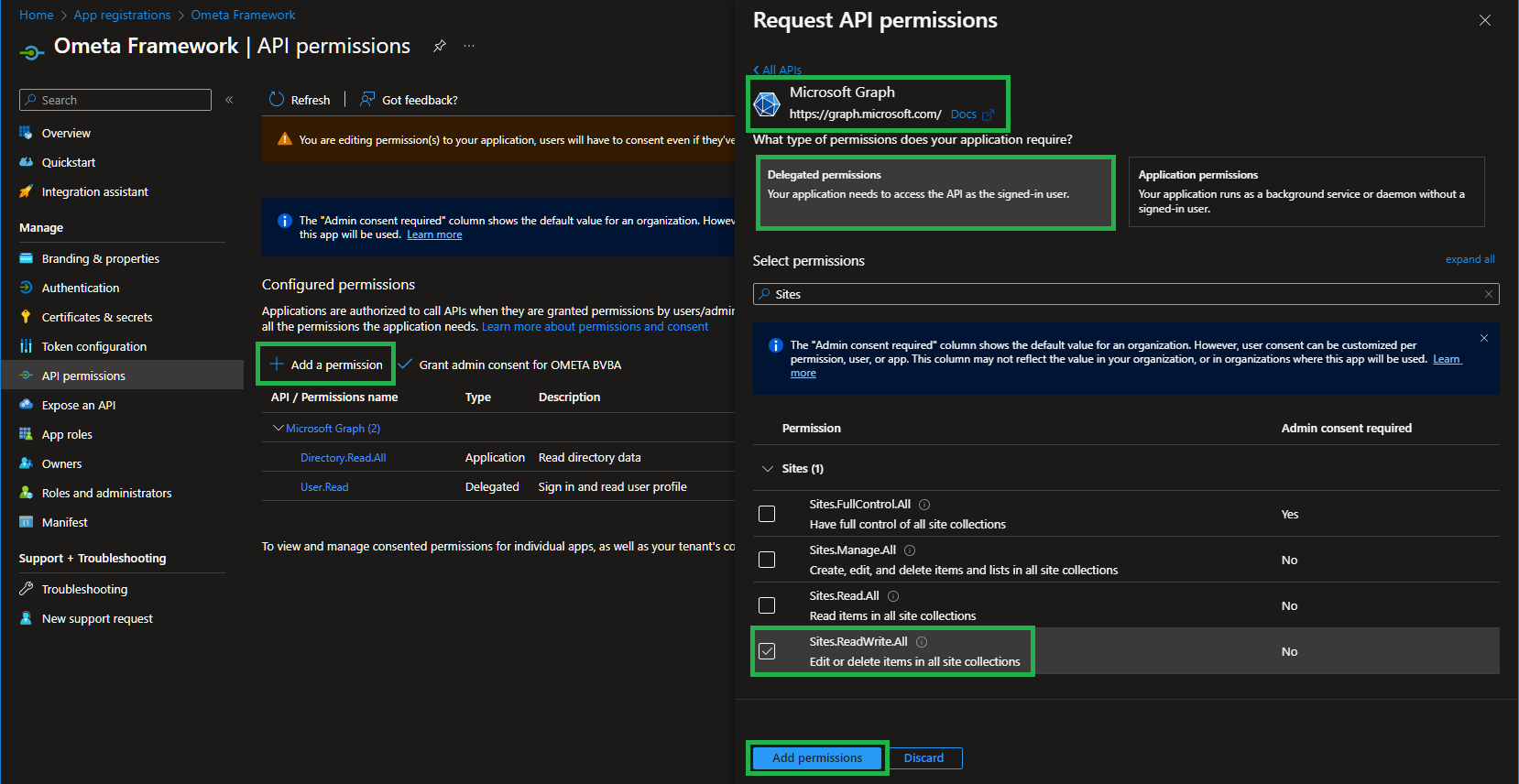Click the Admin consent required column header

[x=1347, y=428]
